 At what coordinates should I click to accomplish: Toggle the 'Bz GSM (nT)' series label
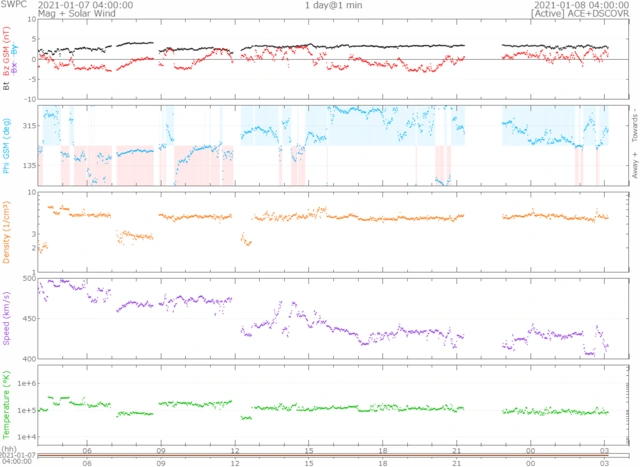pos(6,51)
